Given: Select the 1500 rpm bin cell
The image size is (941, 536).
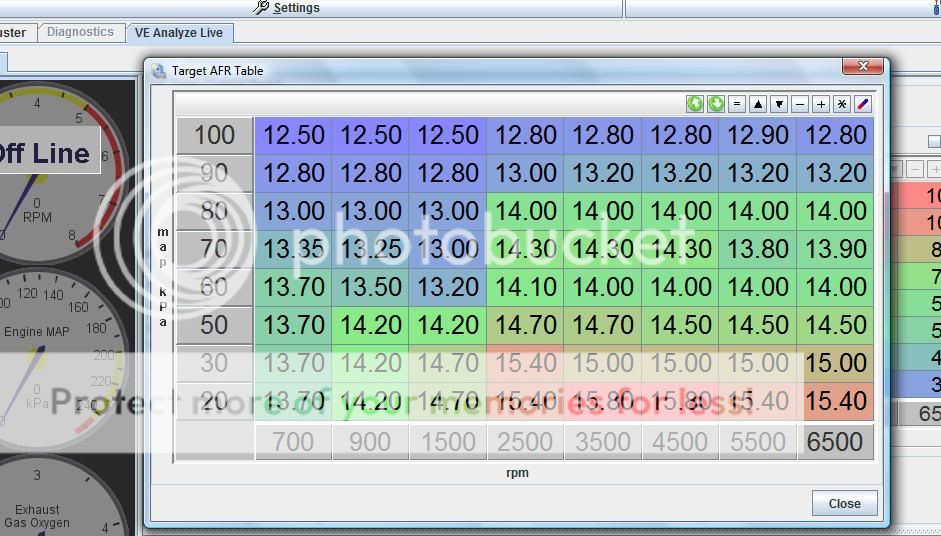Looking at the screenshot, I should tap(448, 442).
